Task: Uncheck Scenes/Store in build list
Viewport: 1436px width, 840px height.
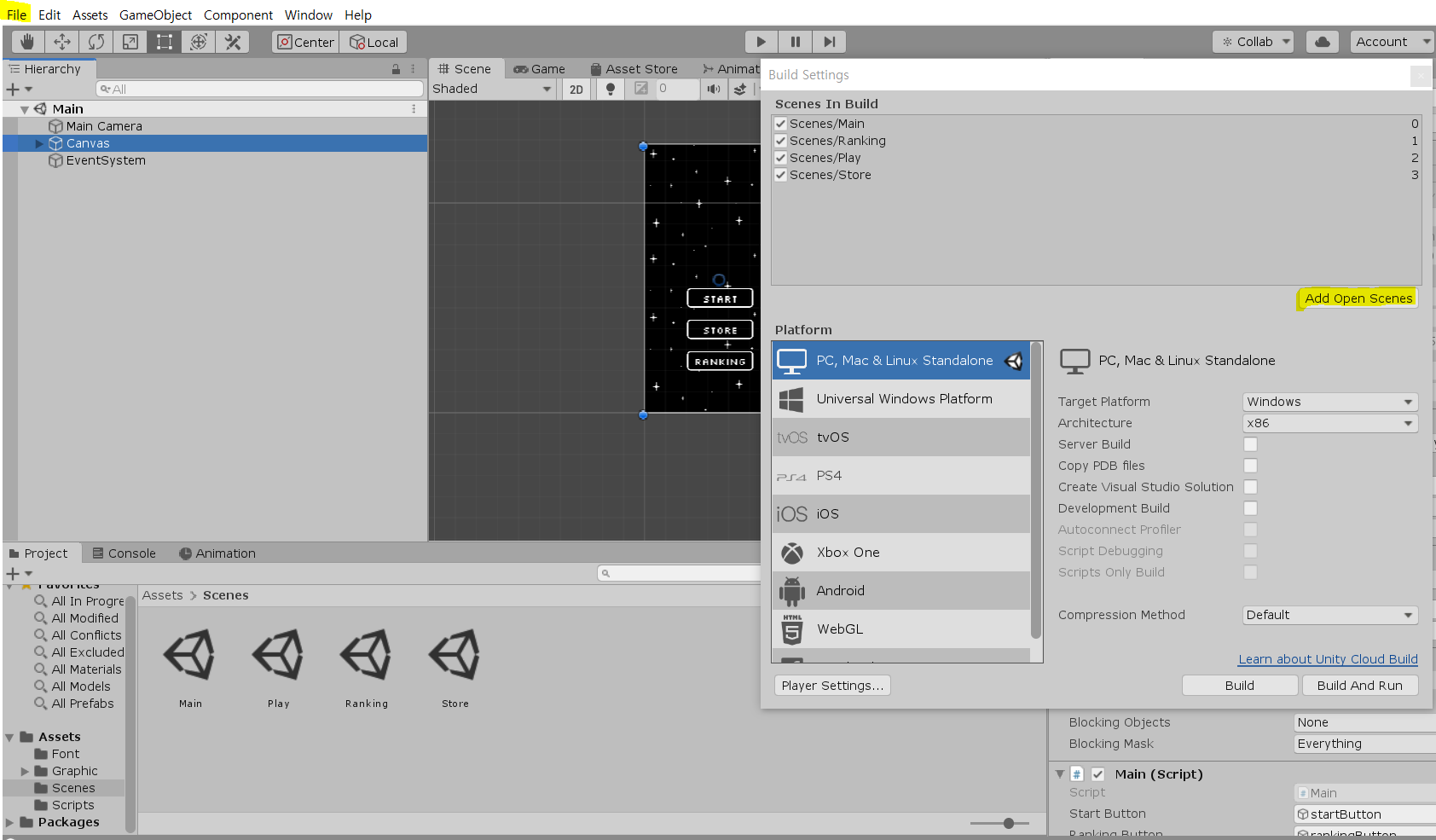Action: [780, 175]
